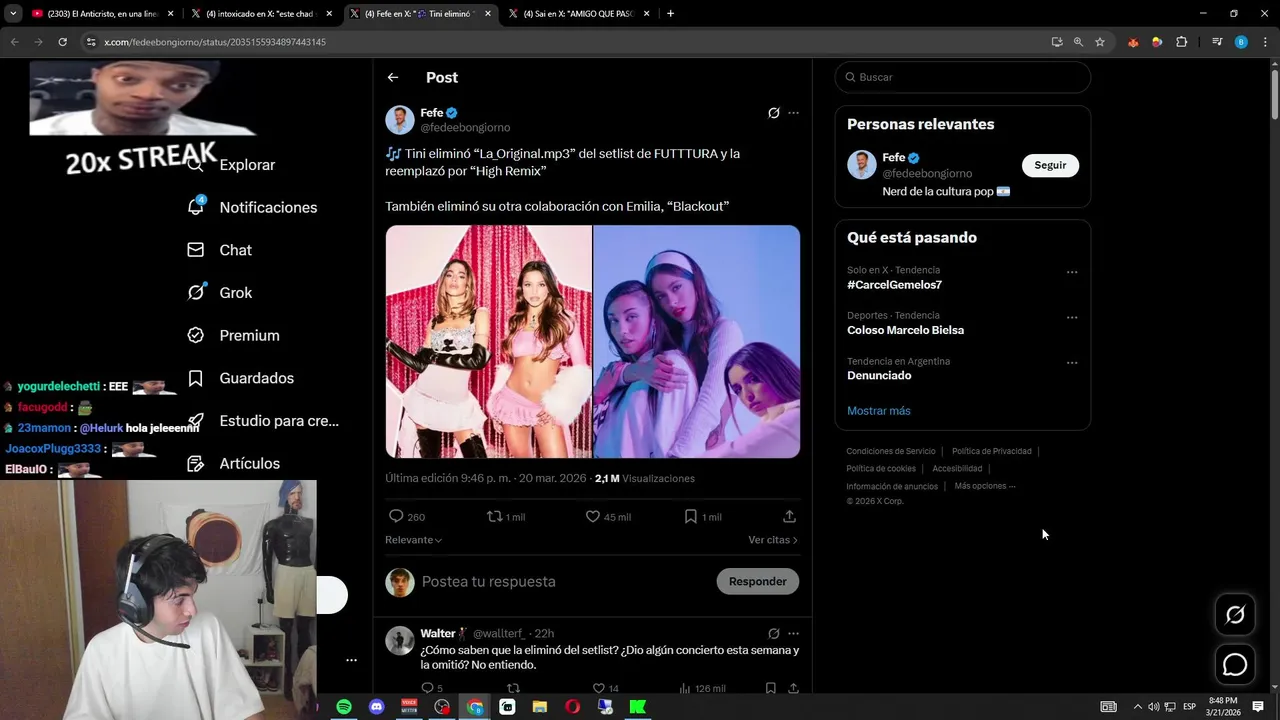Open the volume icon in system tray

point(1154,707)
